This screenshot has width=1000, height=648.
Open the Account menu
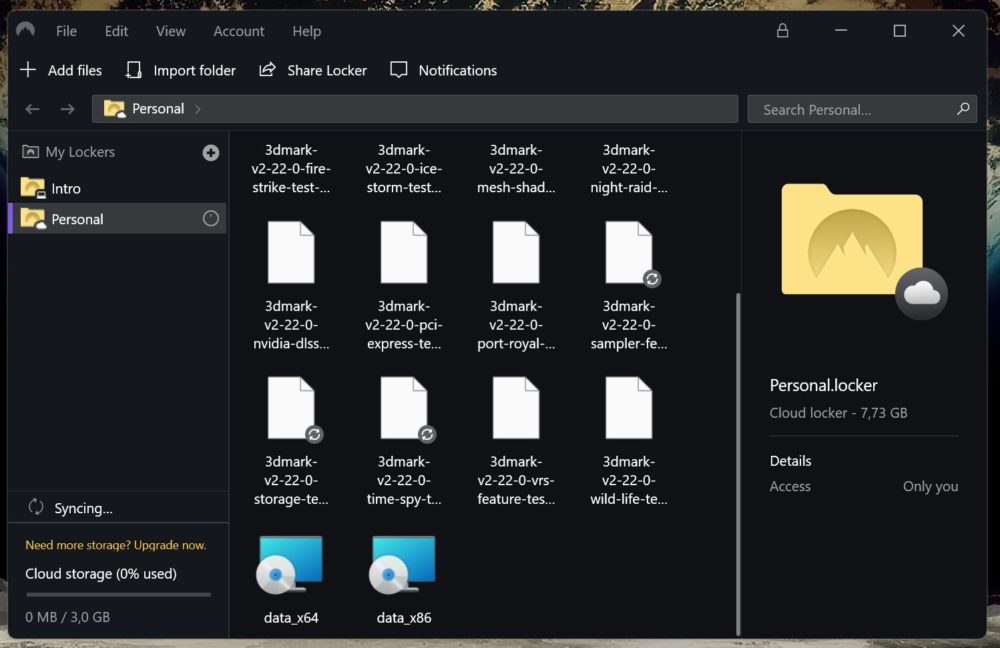coord(239,31)
